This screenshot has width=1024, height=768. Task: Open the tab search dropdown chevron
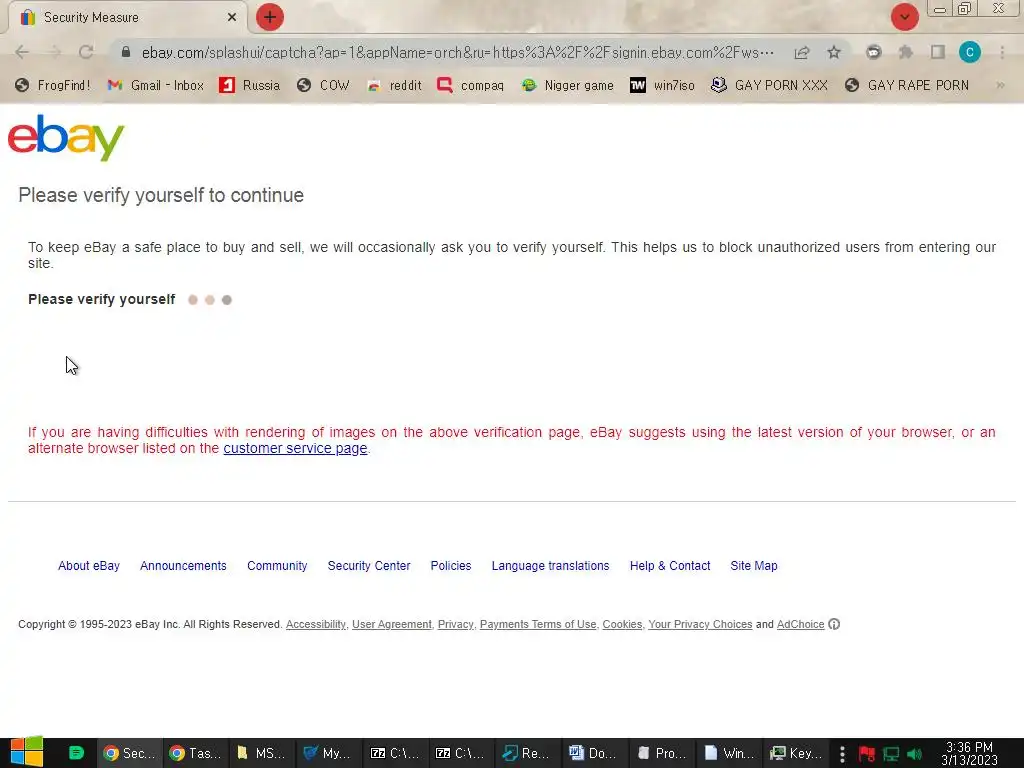pyautogui.click(x=904, y=18)
